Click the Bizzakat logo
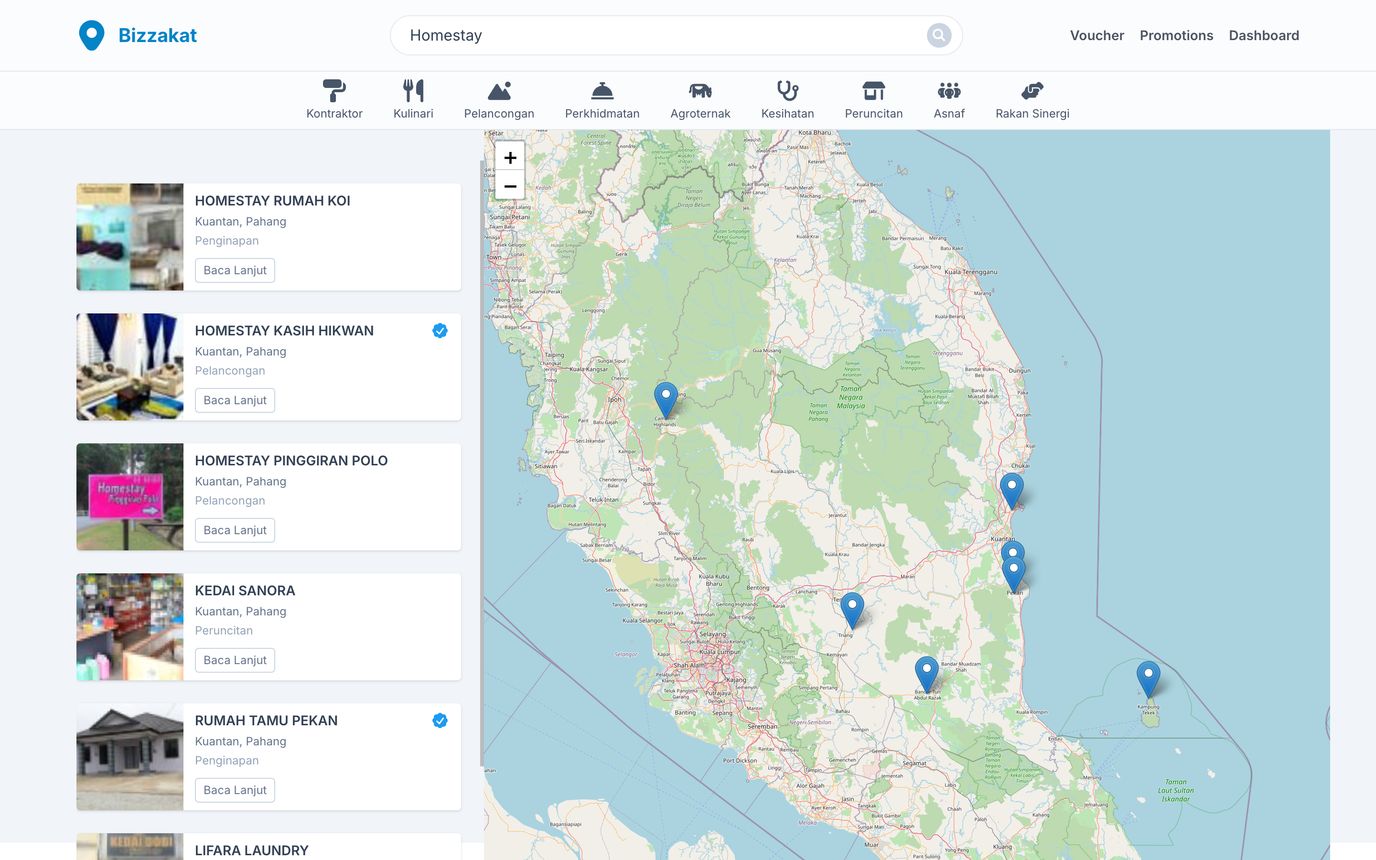 click(138, 36)
